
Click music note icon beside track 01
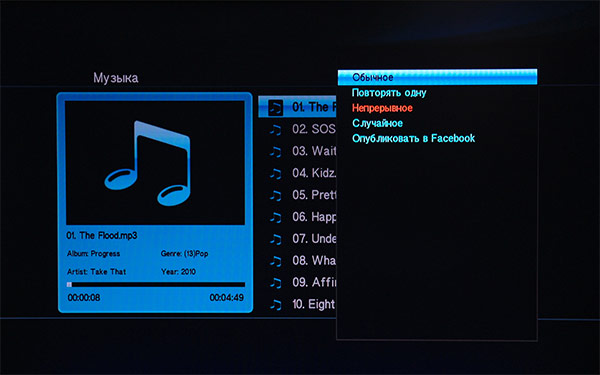pos(275,108)
